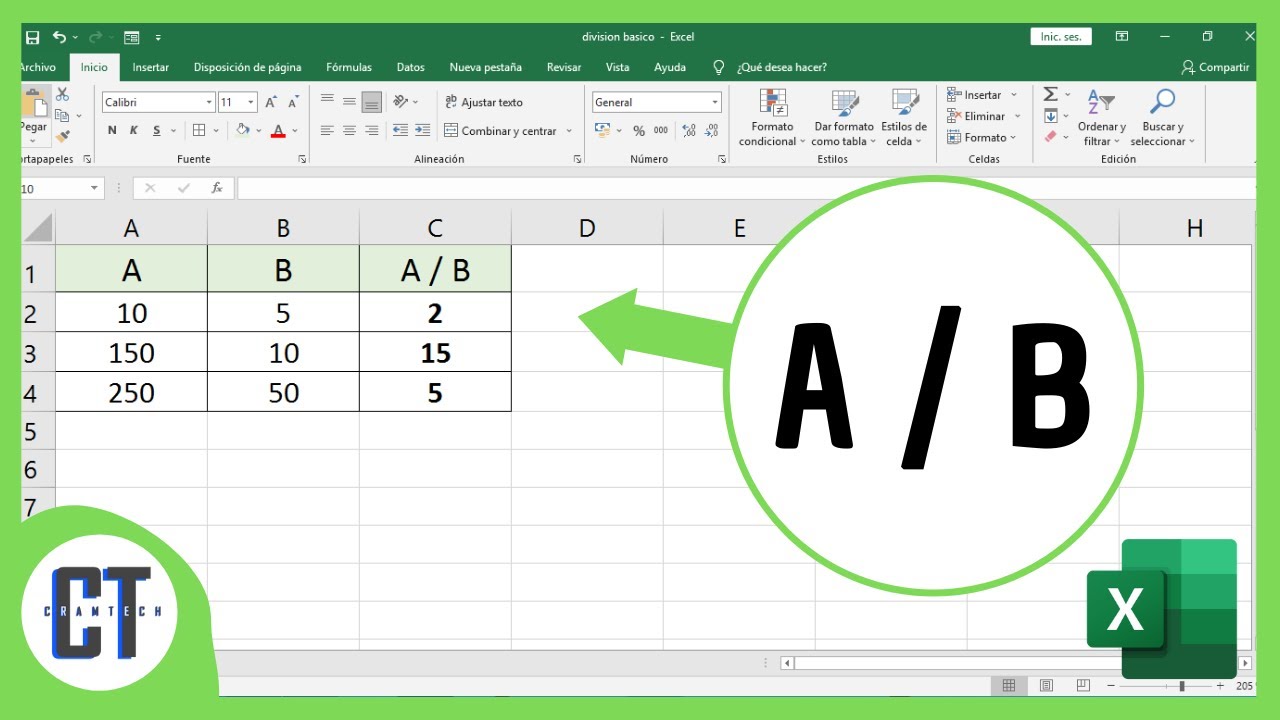Screen dimensions: 1280x720
Task: Switch to Page Layout view
Action: coord(1046,686)
